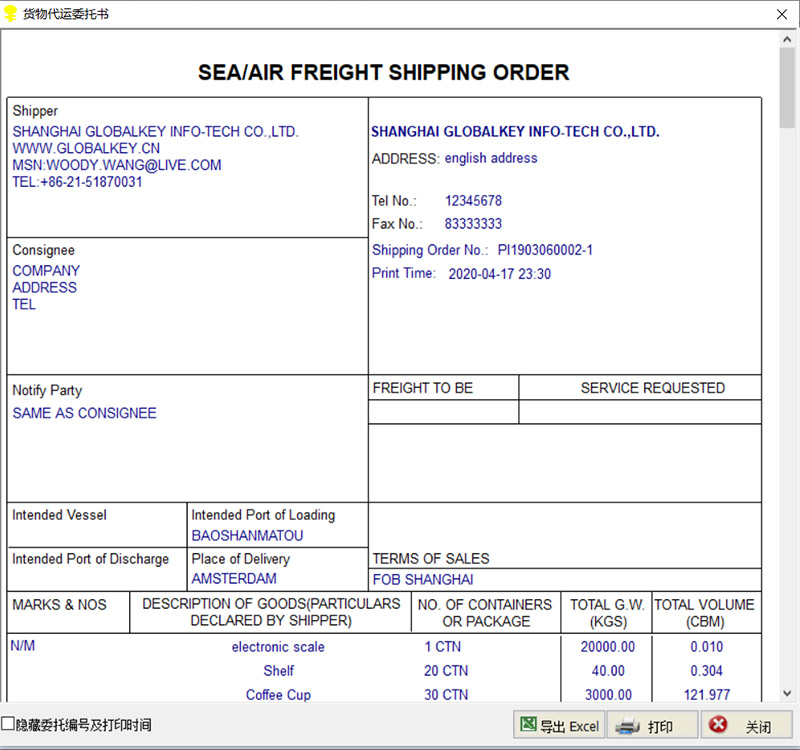This screenshot has height=750, width=800.
Task: Enable 隐藏委托编号及打印时间 checkbox
Action: tap(8, 725)
